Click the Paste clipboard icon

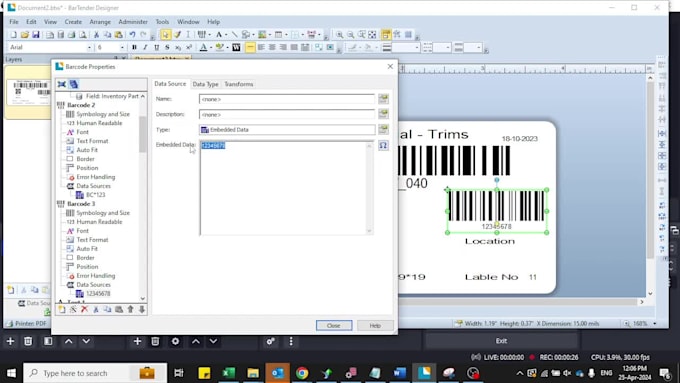[118, 35]
